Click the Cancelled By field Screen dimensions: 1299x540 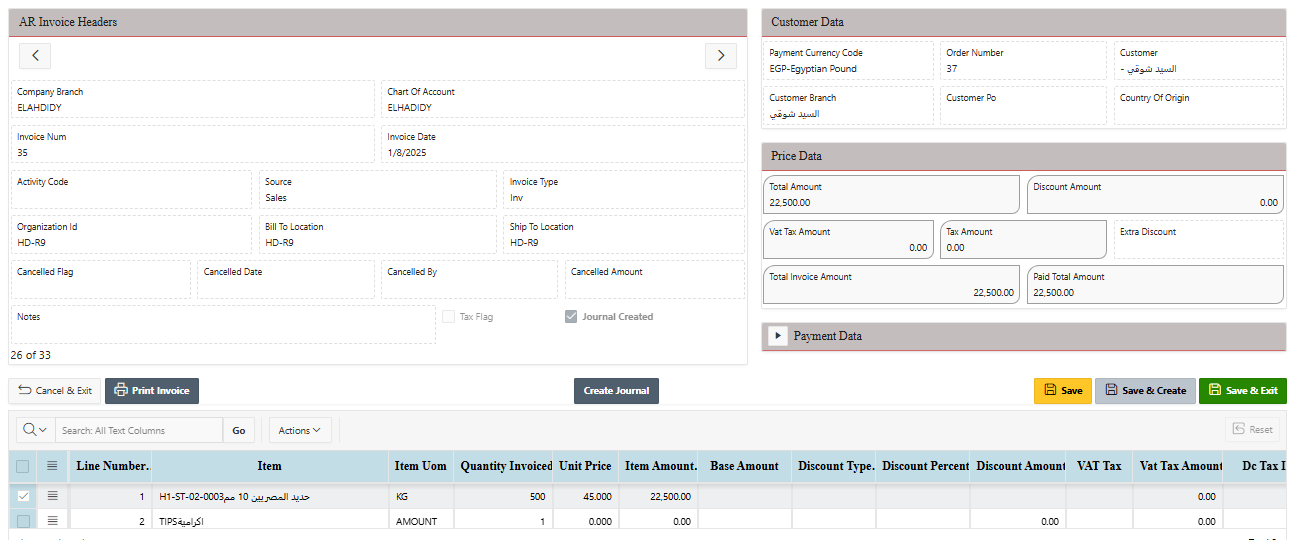(x=469, y=279)
